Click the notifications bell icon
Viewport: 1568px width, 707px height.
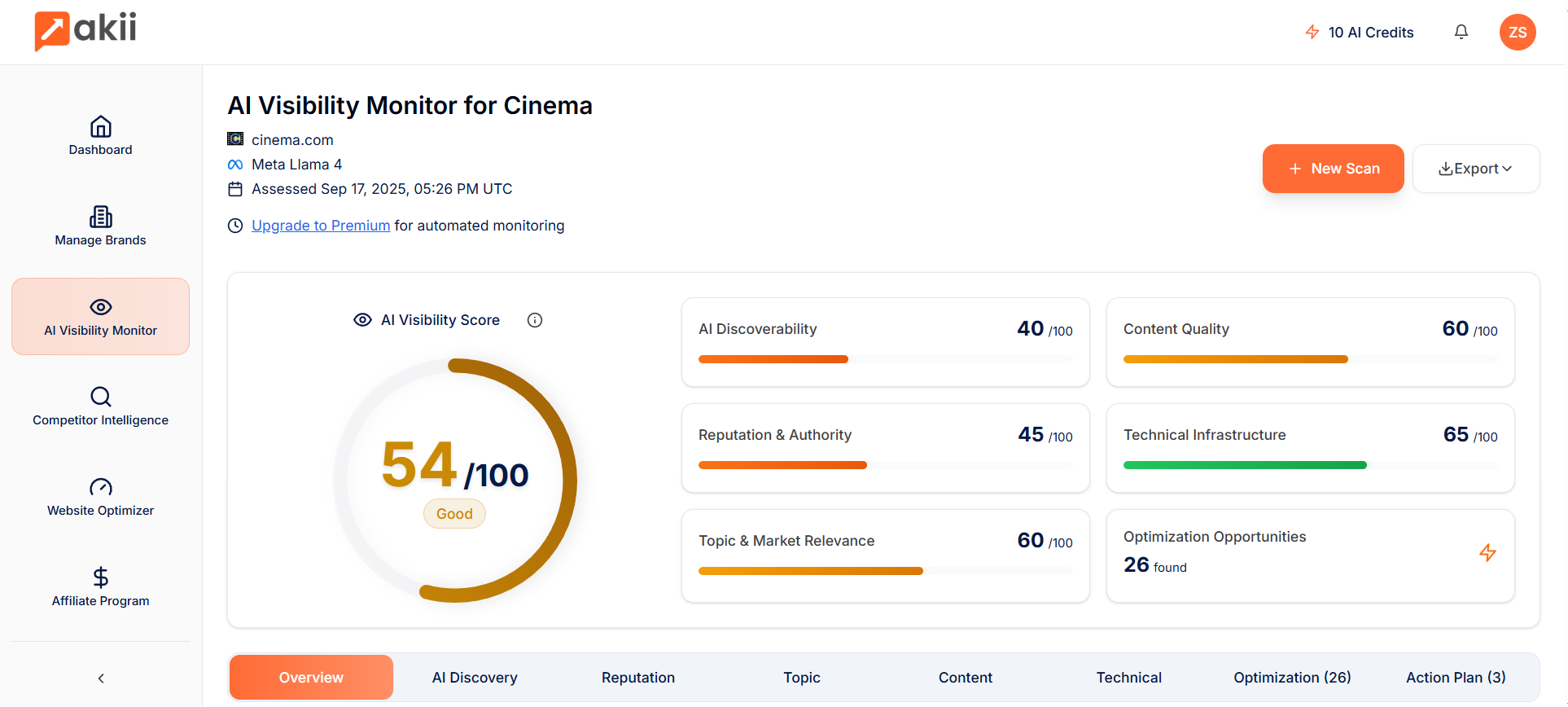(x=1461, y=32)
